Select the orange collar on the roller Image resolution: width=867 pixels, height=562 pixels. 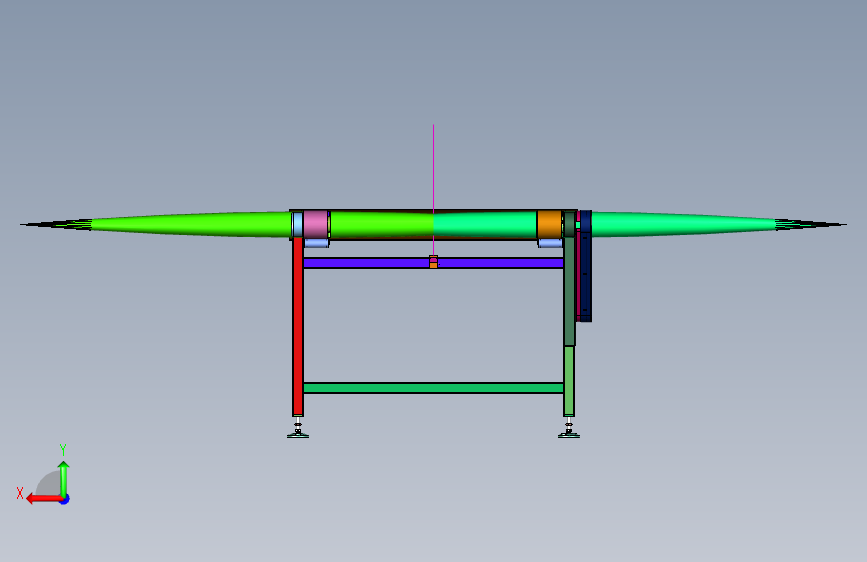coord(550,224)
